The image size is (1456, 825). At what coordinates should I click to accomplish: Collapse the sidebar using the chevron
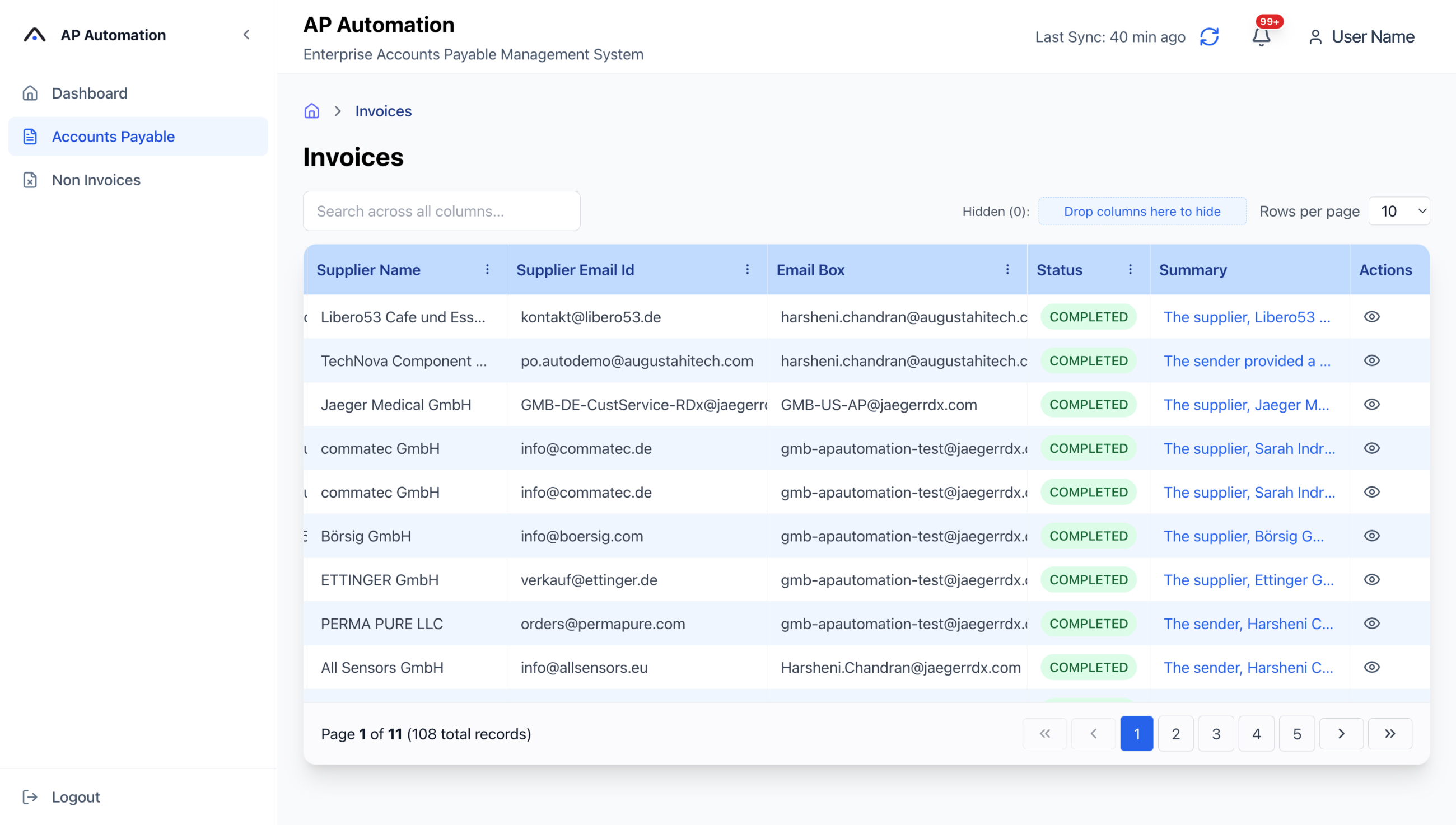click(x=246, y=35)
